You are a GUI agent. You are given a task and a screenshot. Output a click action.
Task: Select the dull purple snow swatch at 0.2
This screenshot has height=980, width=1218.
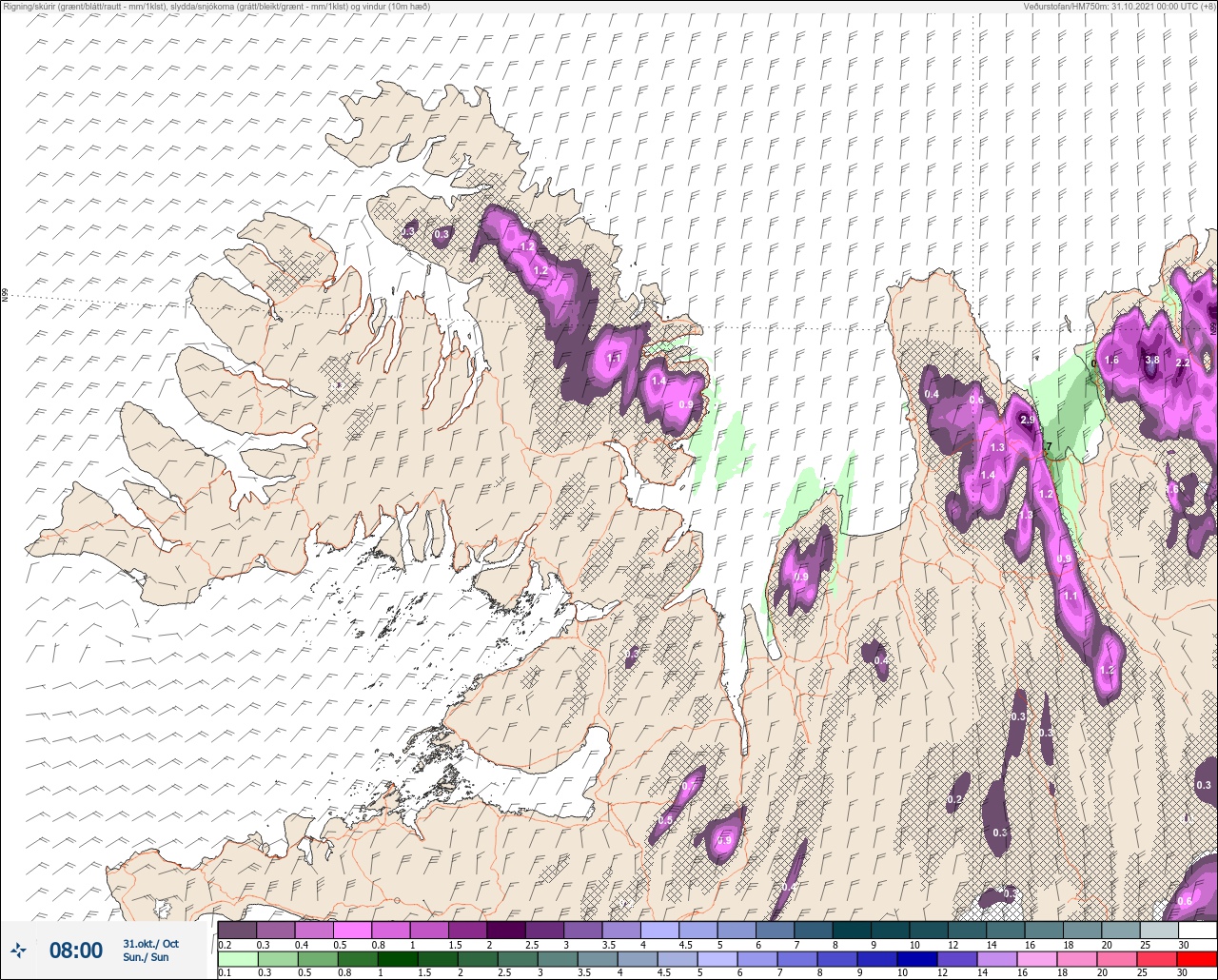pos(237,930)
